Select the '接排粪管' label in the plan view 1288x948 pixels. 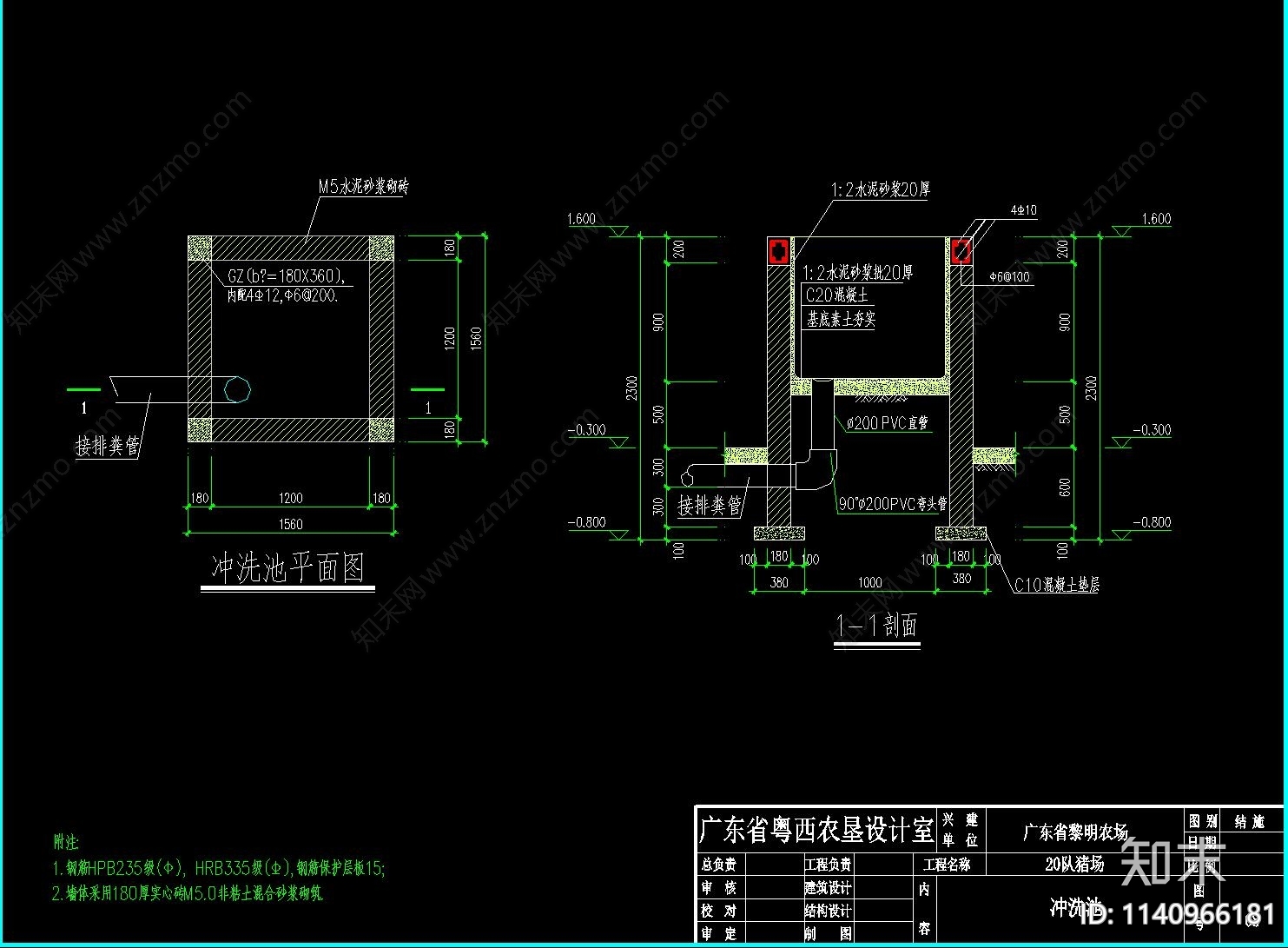click(108, 446)
